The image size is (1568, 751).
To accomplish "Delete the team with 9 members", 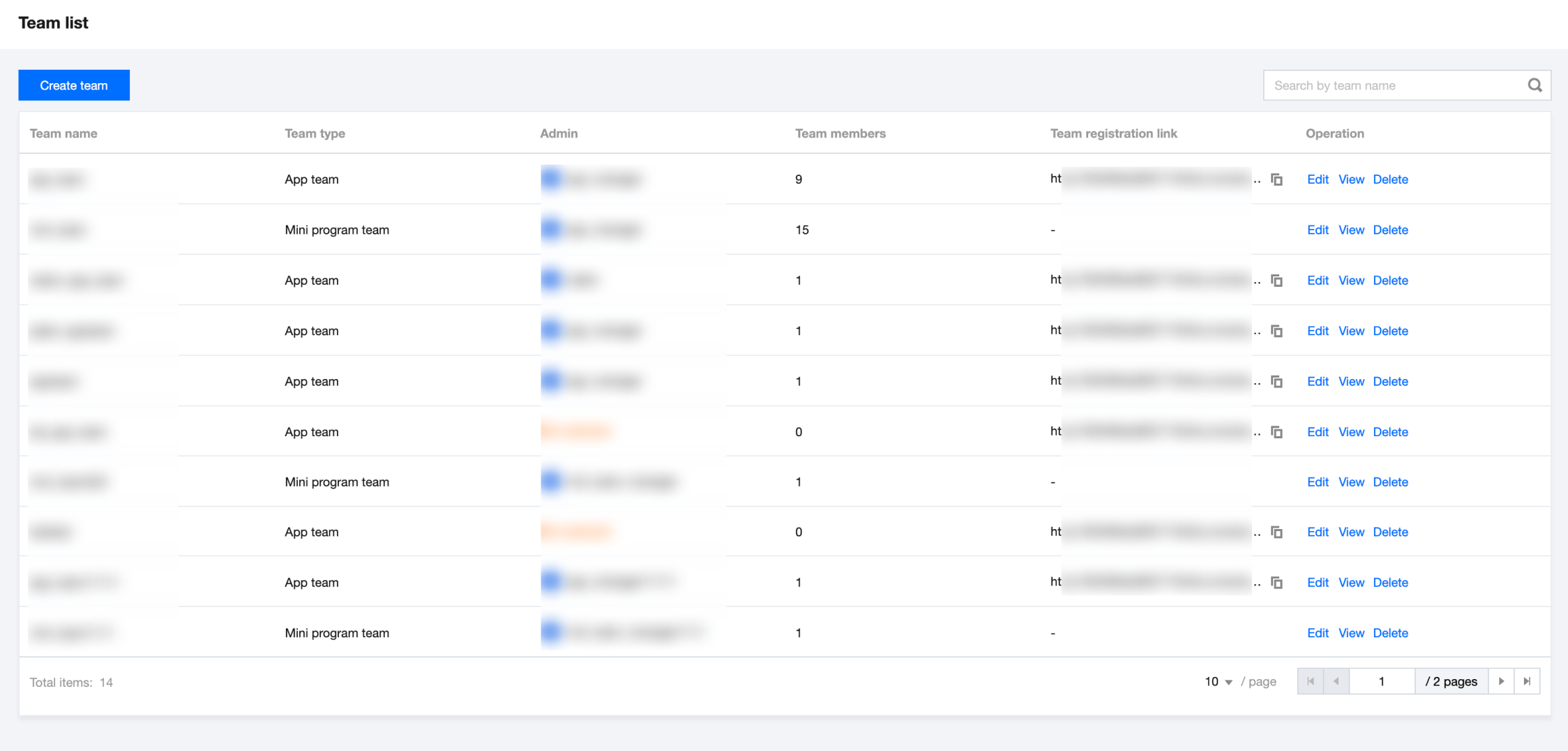I will point(1389,179).
